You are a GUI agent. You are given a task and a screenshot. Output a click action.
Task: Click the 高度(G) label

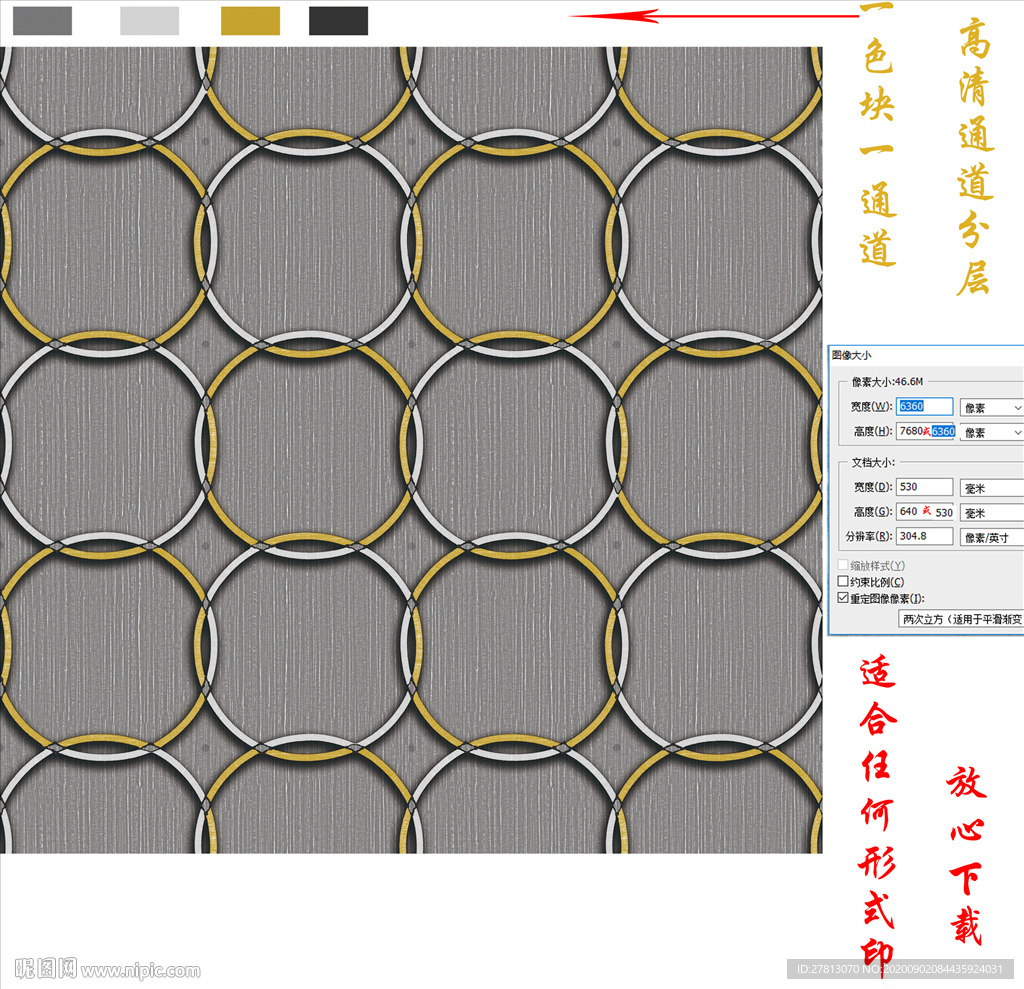click(x=872, y=511)
